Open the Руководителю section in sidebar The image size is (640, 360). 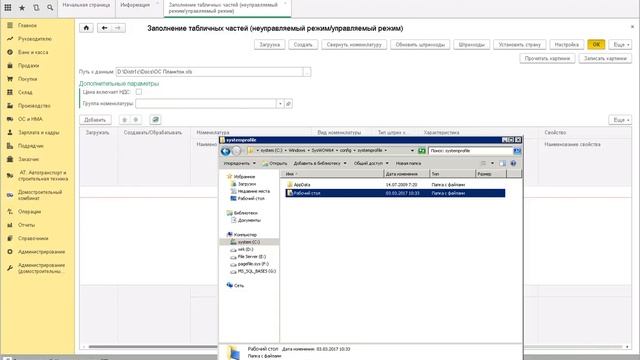34,39
